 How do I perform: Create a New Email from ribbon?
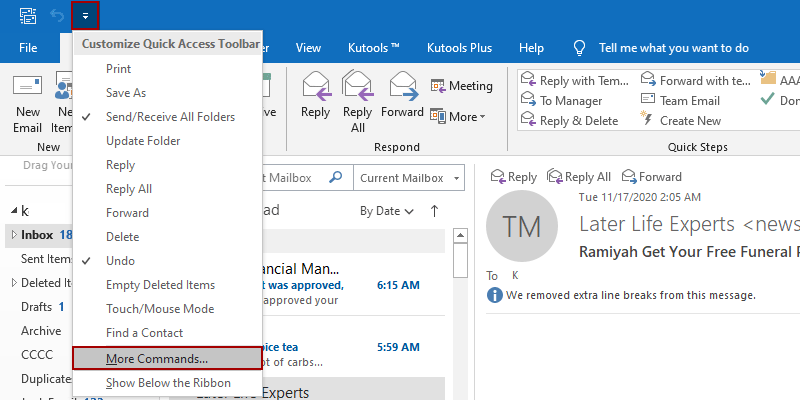(28, 105)
